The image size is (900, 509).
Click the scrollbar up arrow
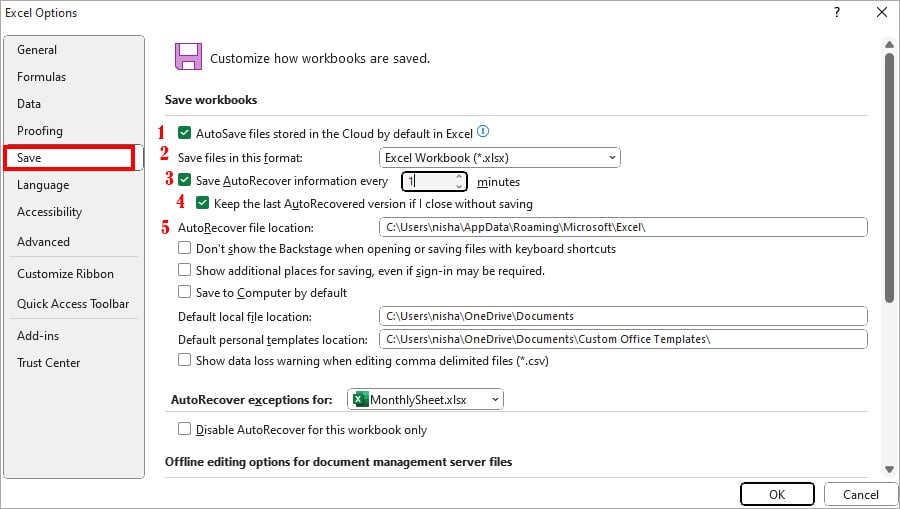tap(889, 44)
